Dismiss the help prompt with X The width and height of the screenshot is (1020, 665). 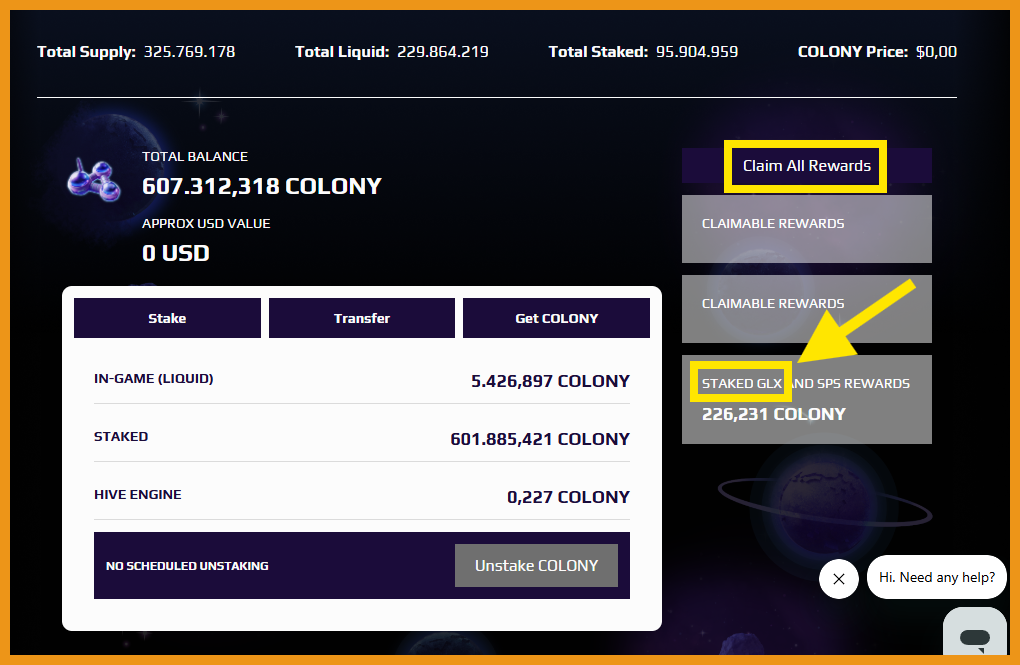pos(839,578)
